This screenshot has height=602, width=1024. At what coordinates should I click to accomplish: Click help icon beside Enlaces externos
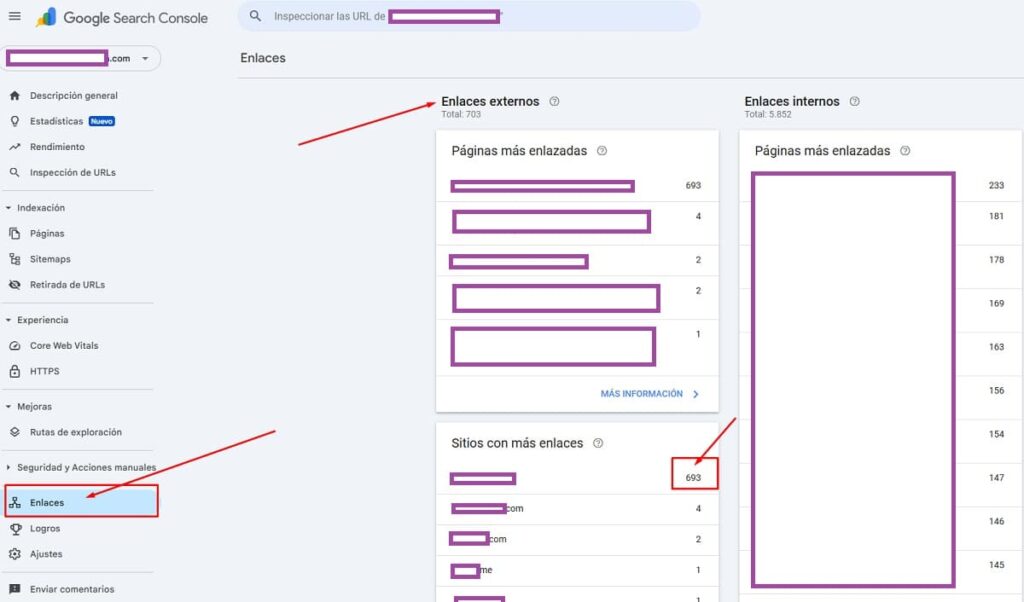pos(554,101)
